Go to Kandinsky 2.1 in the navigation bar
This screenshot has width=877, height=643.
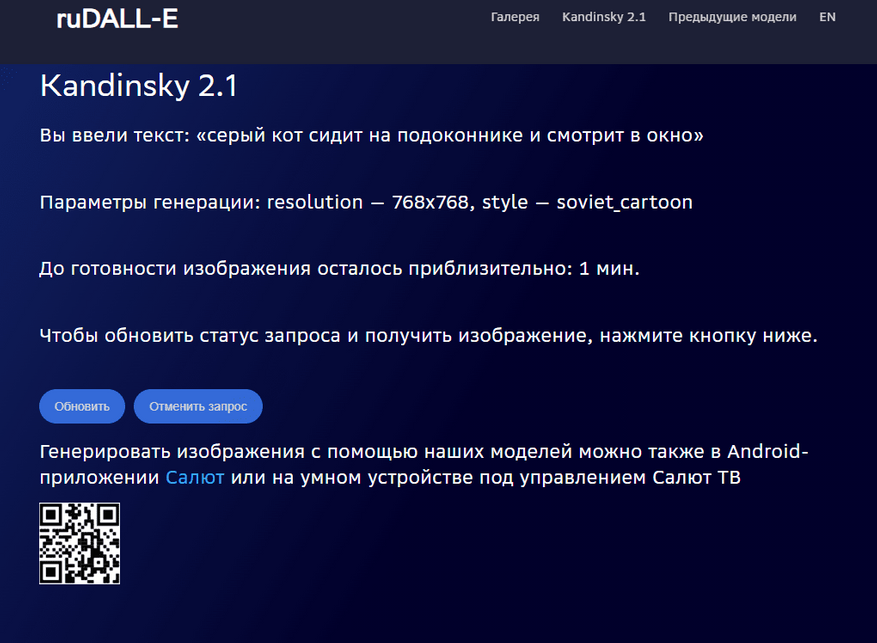pos(603,17)
